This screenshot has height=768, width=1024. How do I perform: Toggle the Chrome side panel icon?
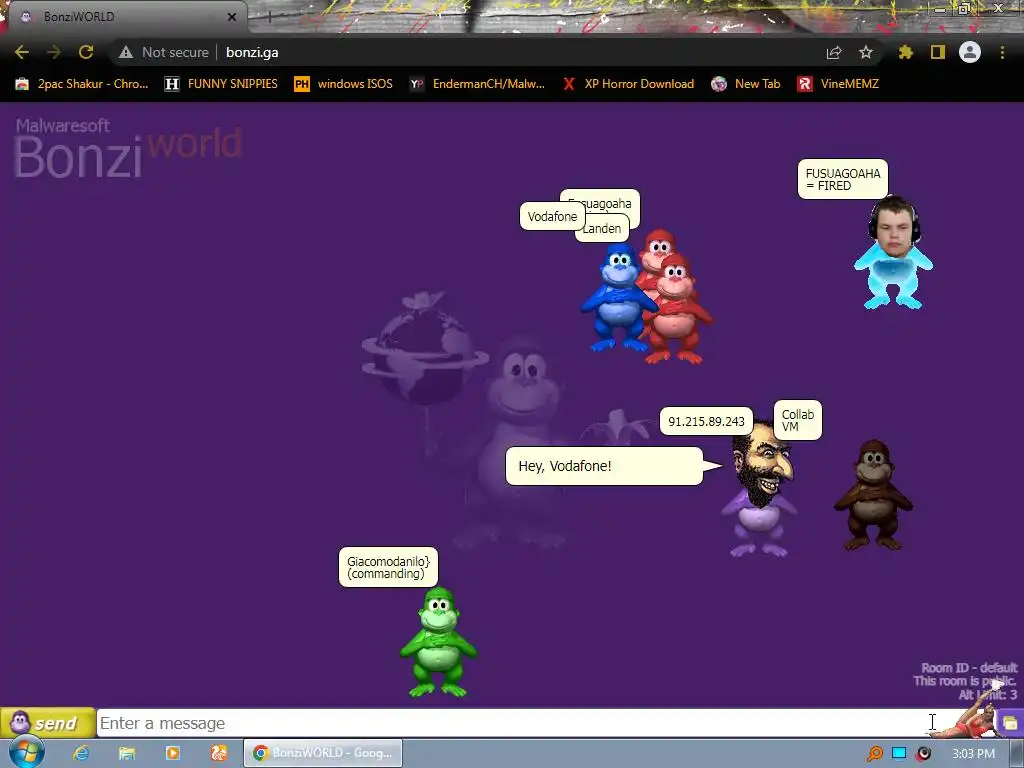938,52
